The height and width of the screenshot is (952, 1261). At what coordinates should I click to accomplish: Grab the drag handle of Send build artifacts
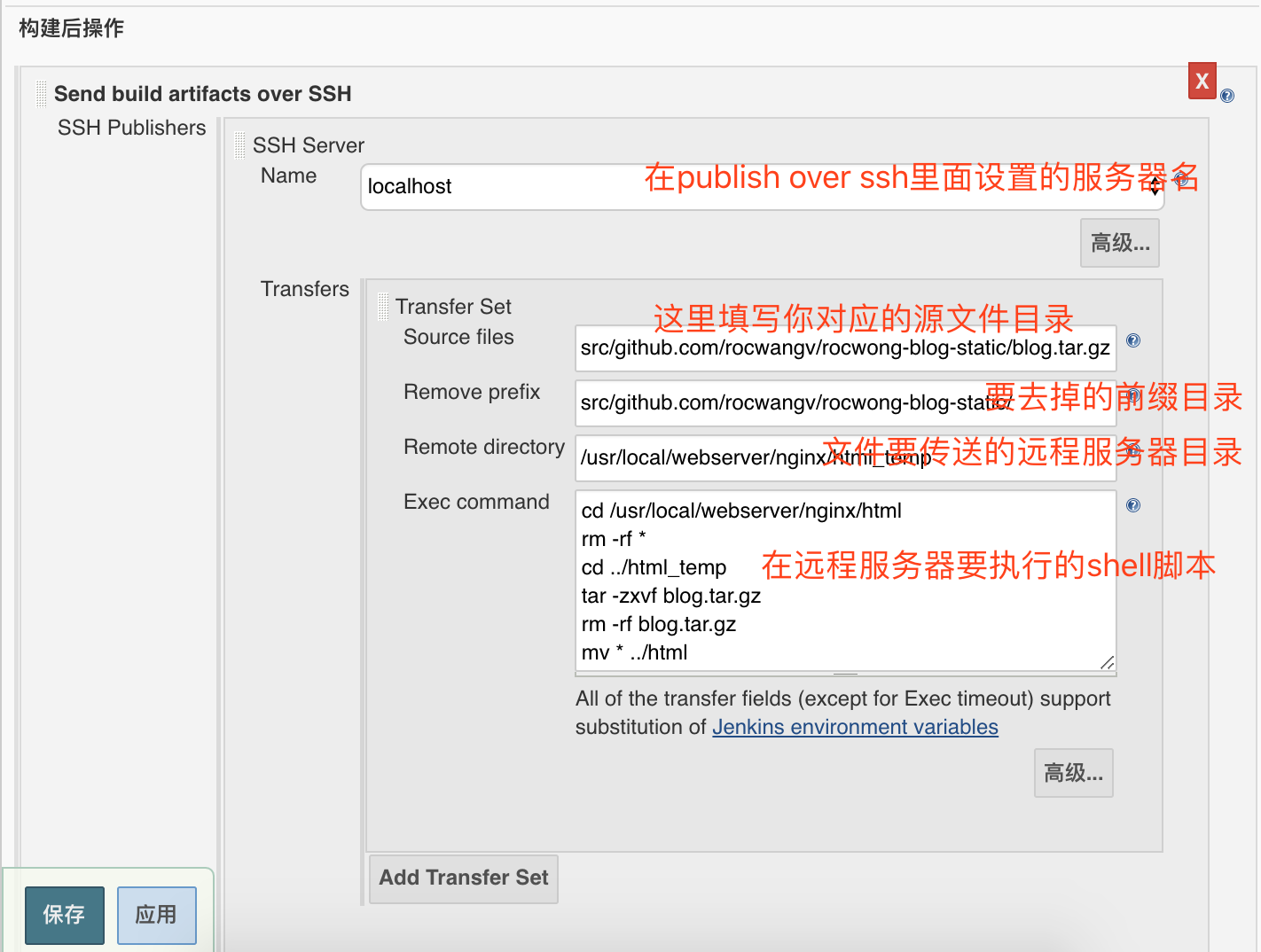pyautogui.click(x=41, y=93)
